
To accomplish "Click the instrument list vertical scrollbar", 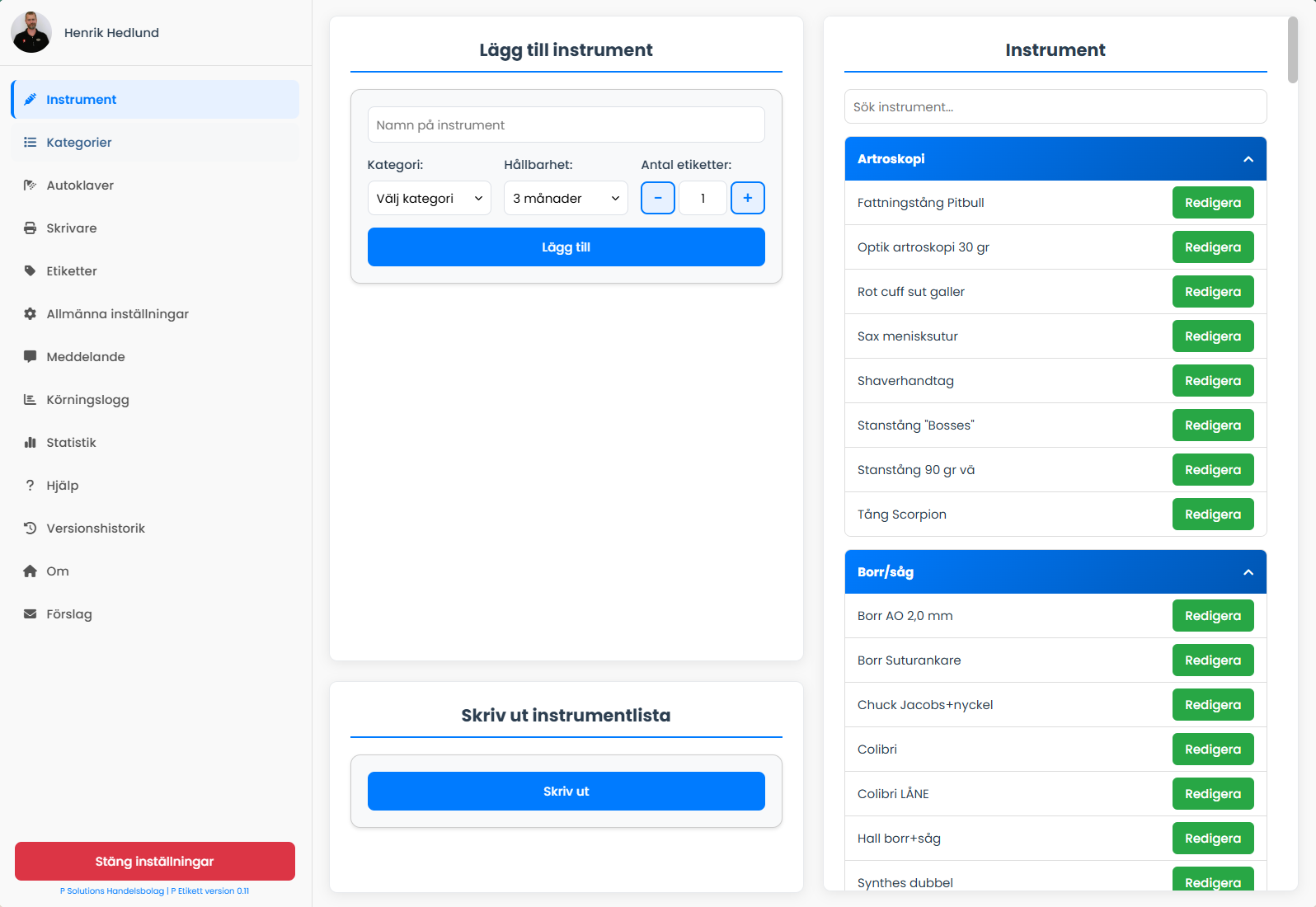I will click(x=1292, y=49).
